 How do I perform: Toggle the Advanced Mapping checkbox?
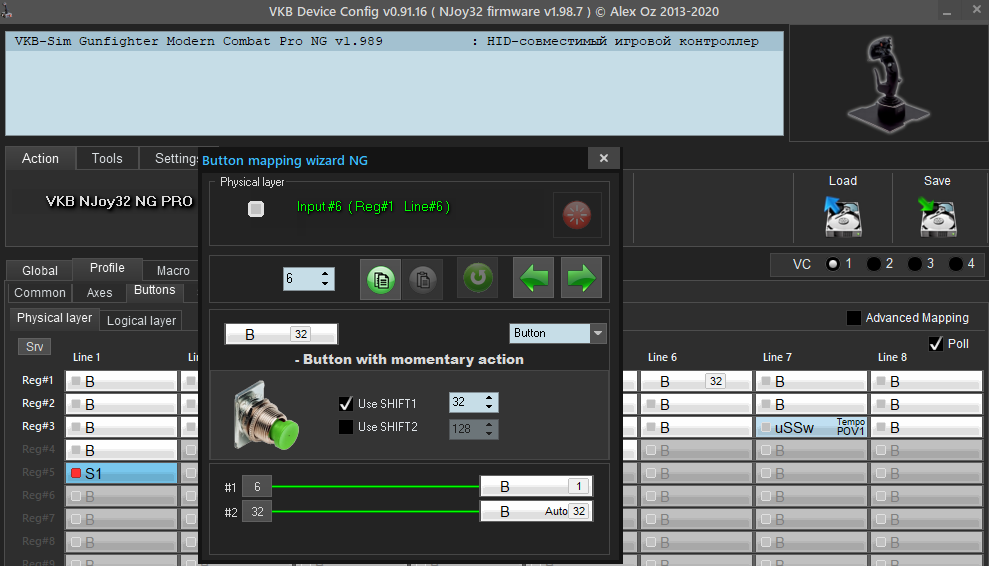pos(853,318)
